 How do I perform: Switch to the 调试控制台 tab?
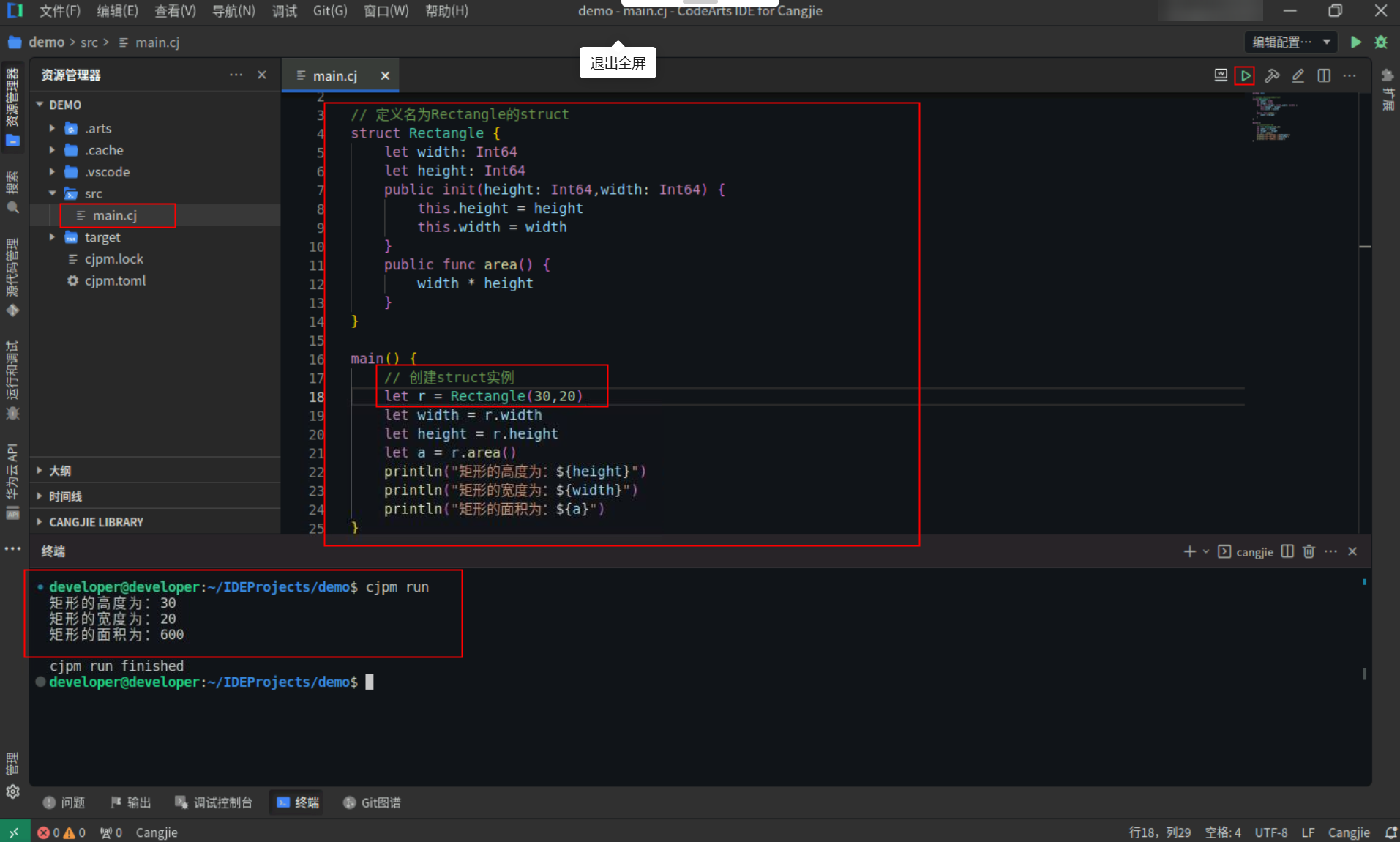click(x=223, y=802)
